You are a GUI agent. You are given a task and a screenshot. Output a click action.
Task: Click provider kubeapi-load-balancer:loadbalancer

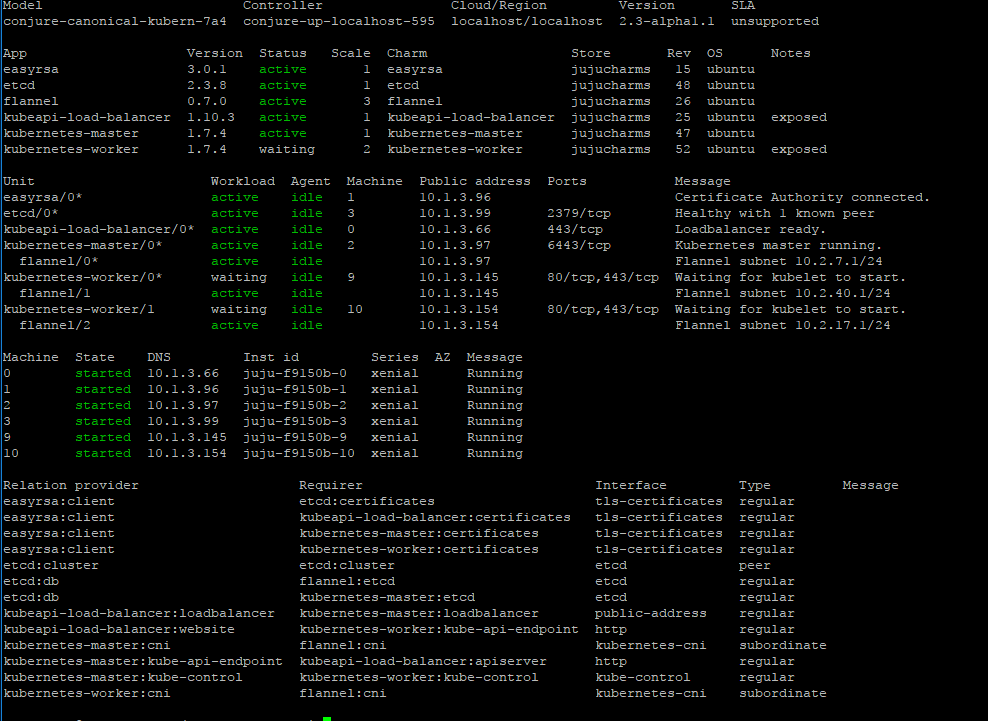[139, 613]
